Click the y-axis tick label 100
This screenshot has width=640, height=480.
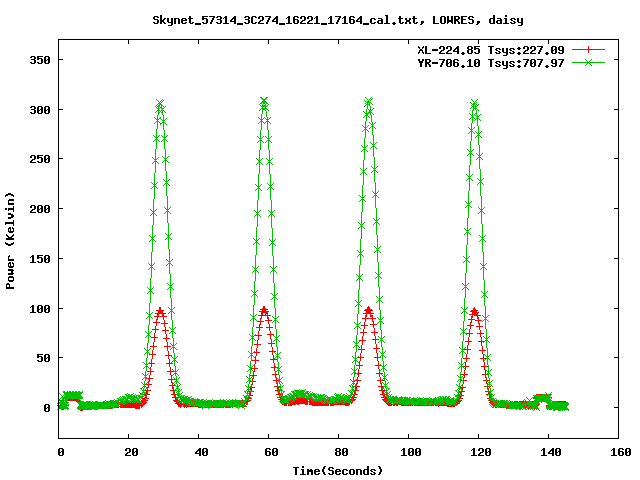pyautogui.click(x=40, y=309)
